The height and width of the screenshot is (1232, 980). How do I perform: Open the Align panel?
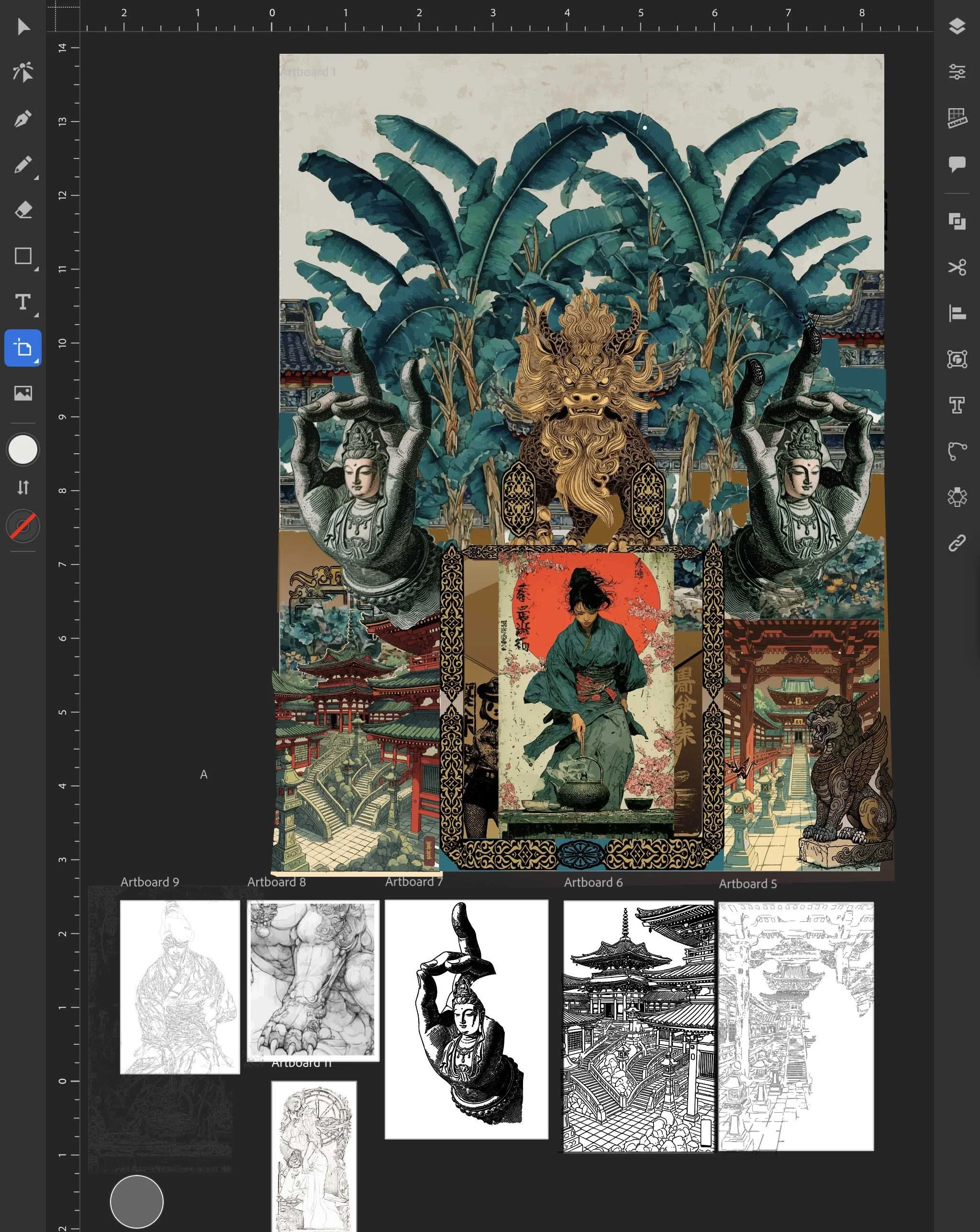(957, 313)
